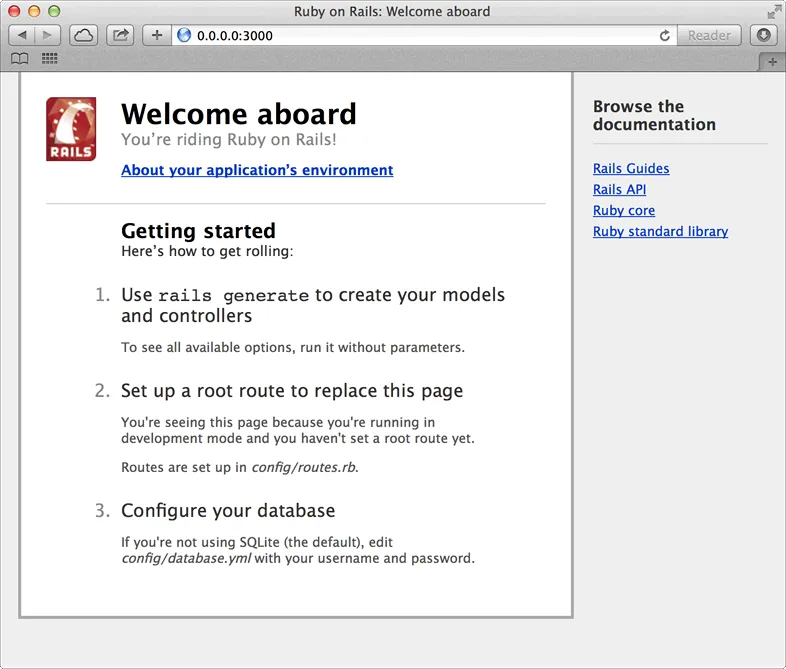Go forward with the forward arrow button
Image resolution: width=786 pixels, height=669 pixels.
pyautogui.click(x=48, y=35)
